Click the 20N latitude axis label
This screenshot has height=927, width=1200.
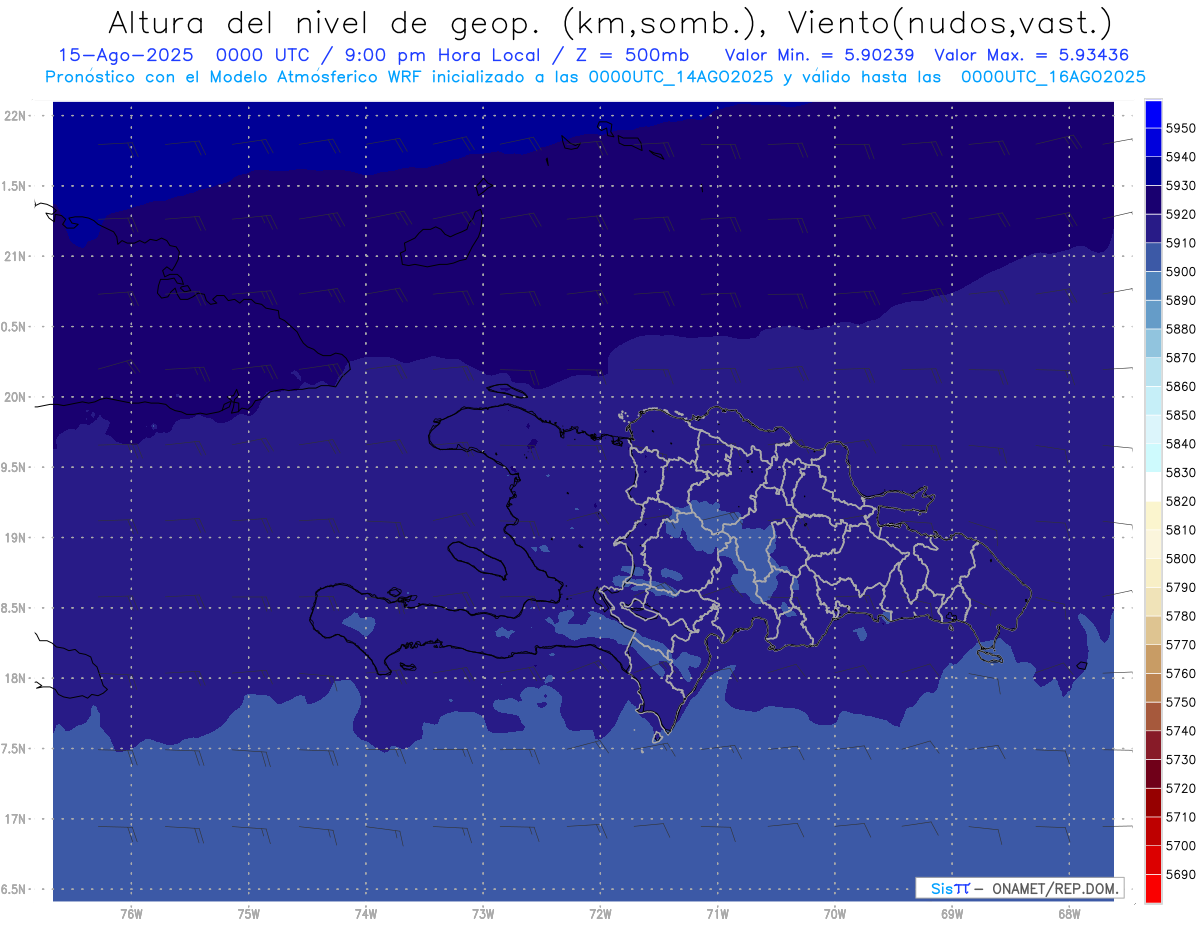pyautogui.click(x=14, y=397)
